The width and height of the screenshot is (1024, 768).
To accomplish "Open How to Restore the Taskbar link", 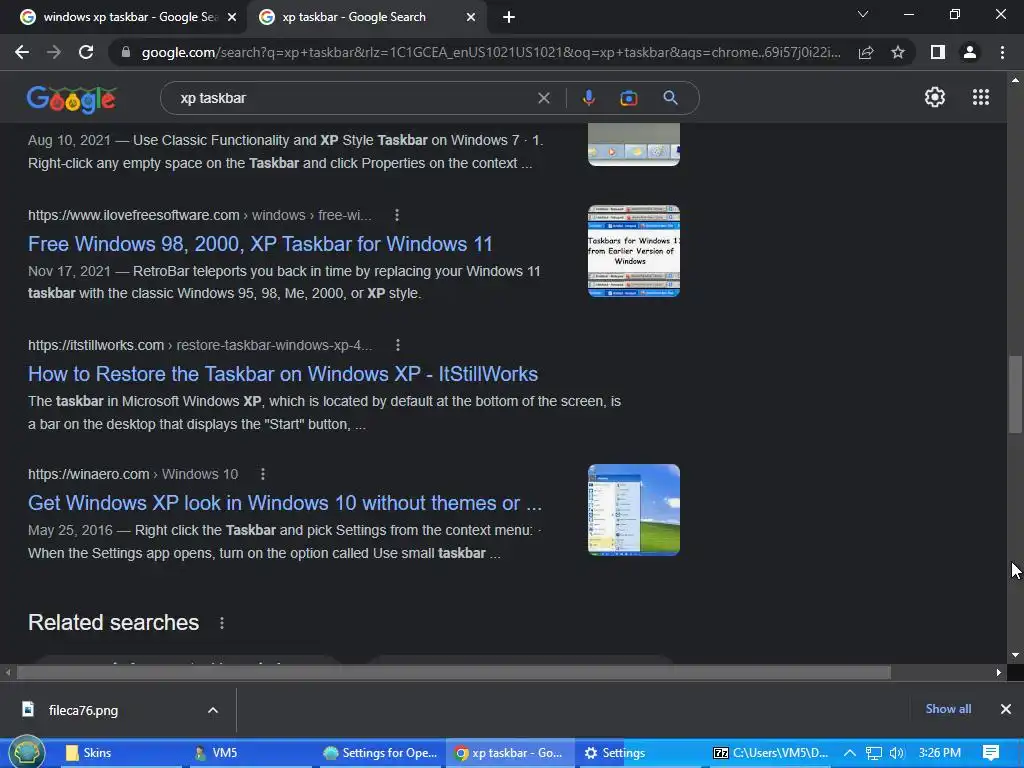I will 283,374.
